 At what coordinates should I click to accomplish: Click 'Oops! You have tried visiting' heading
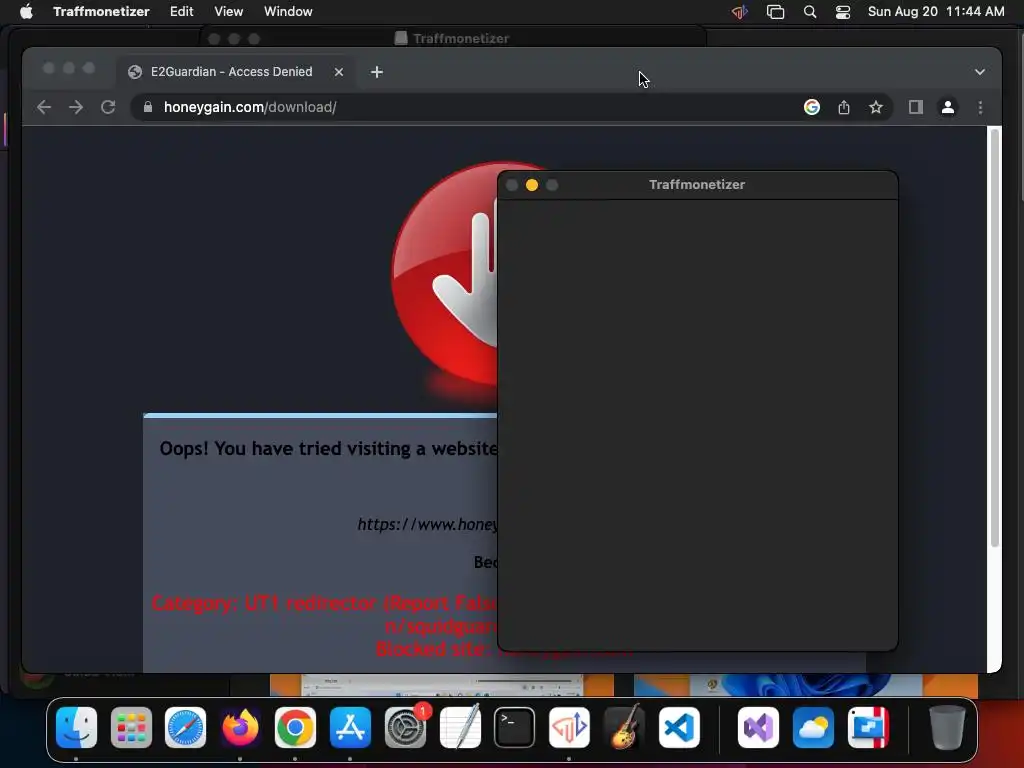(x=328, y=449)
